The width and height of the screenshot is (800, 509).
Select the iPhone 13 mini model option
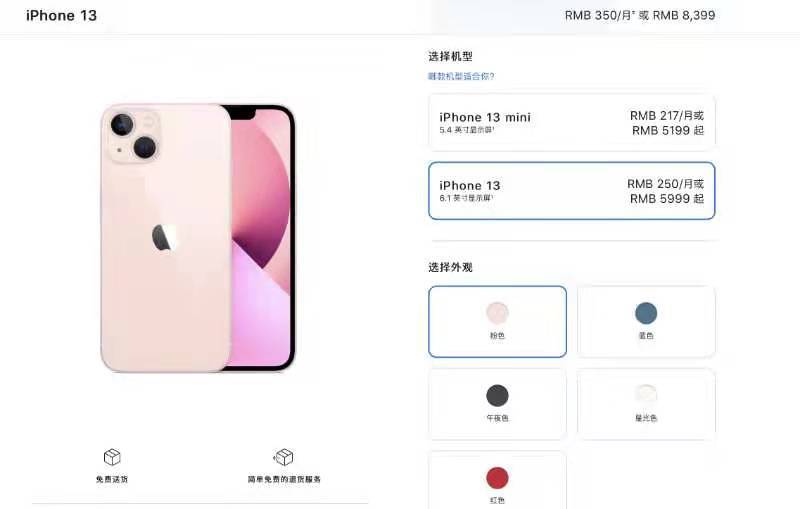pos(571,123)
